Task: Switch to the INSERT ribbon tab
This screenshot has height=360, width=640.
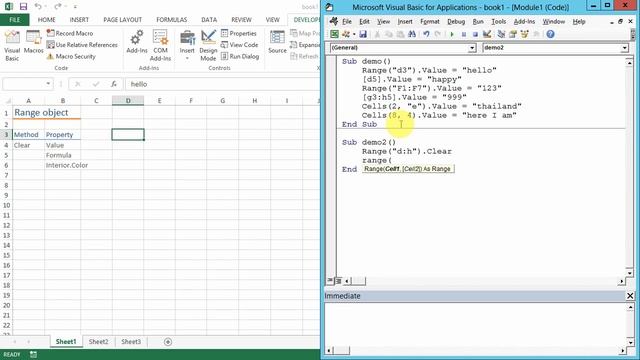Action: click(x=79, y=20)
